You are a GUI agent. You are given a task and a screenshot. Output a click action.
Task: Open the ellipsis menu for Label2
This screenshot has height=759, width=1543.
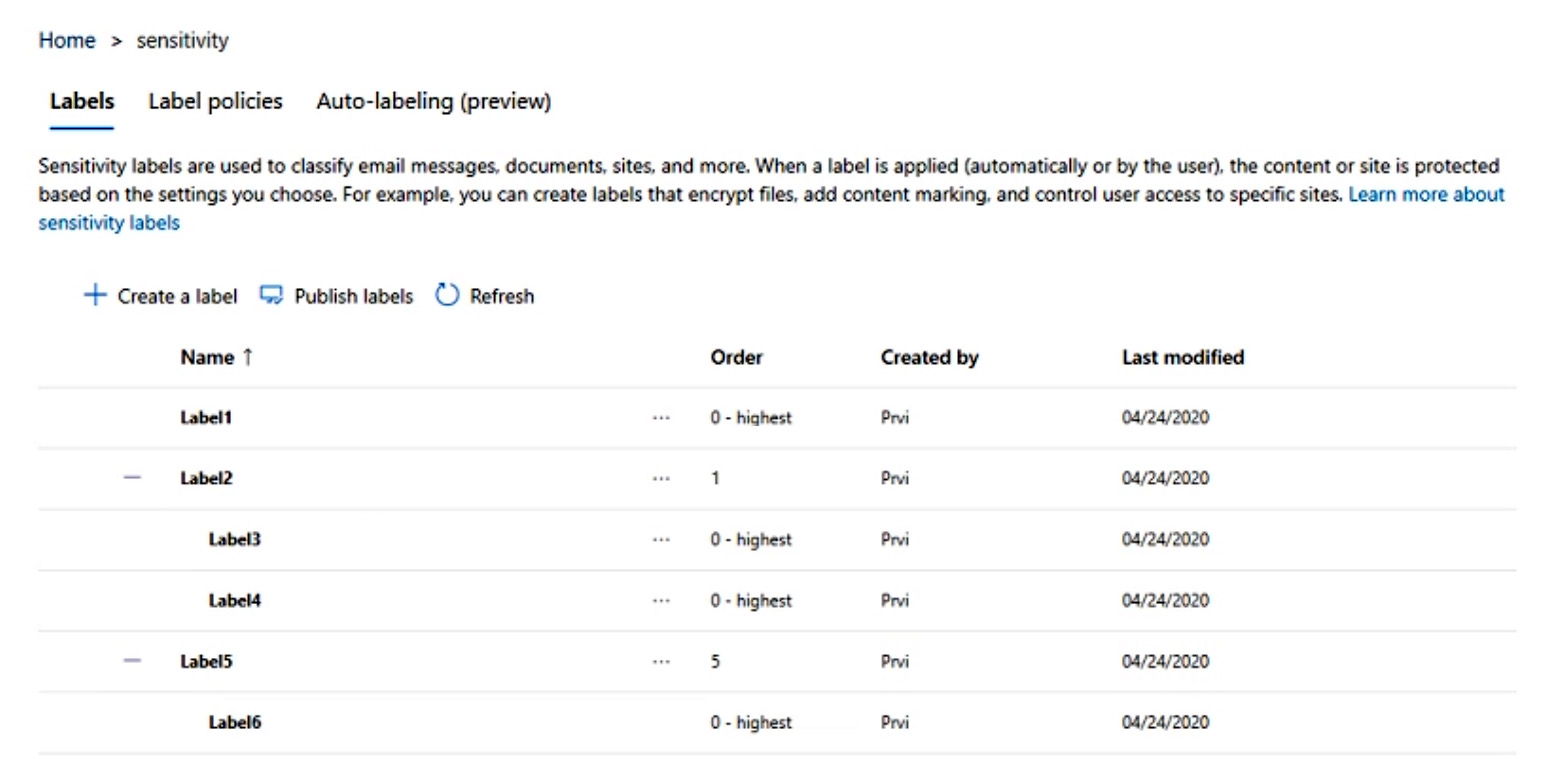click(660, 479)
